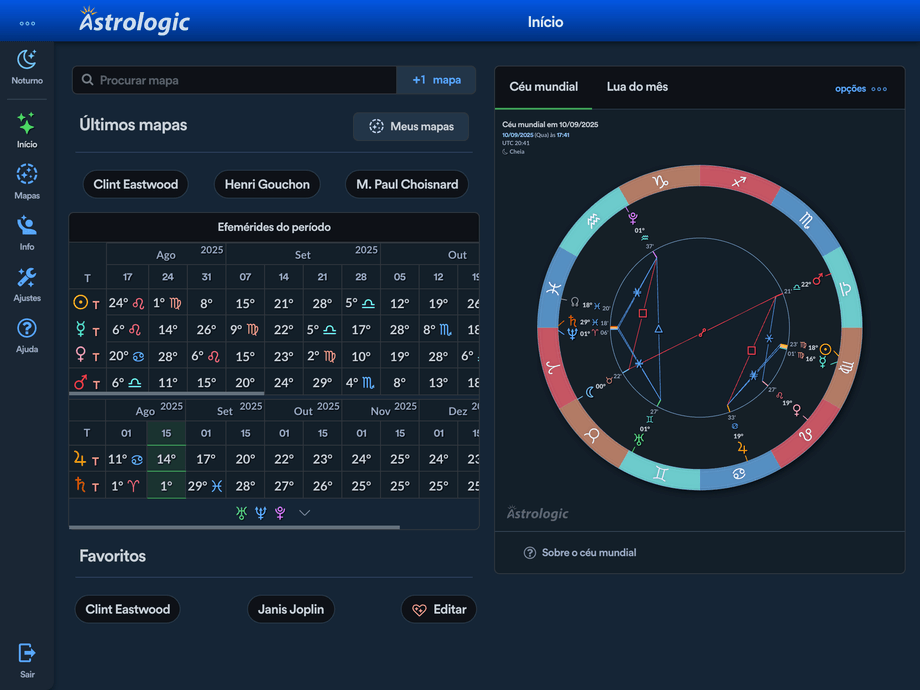This screenshot has height=690, width=920.
Task: Click the Saturn 29° Pisces cell
Action: [205, 486]
